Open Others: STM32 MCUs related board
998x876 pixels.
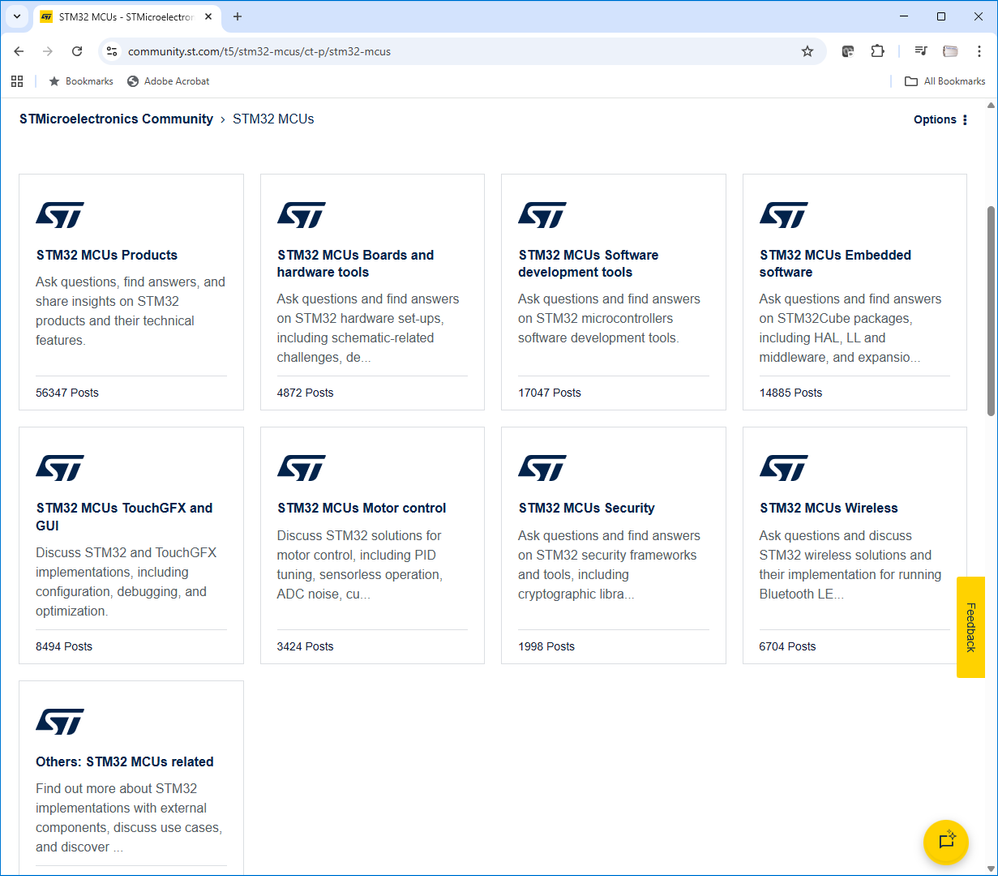click(125, 761)
